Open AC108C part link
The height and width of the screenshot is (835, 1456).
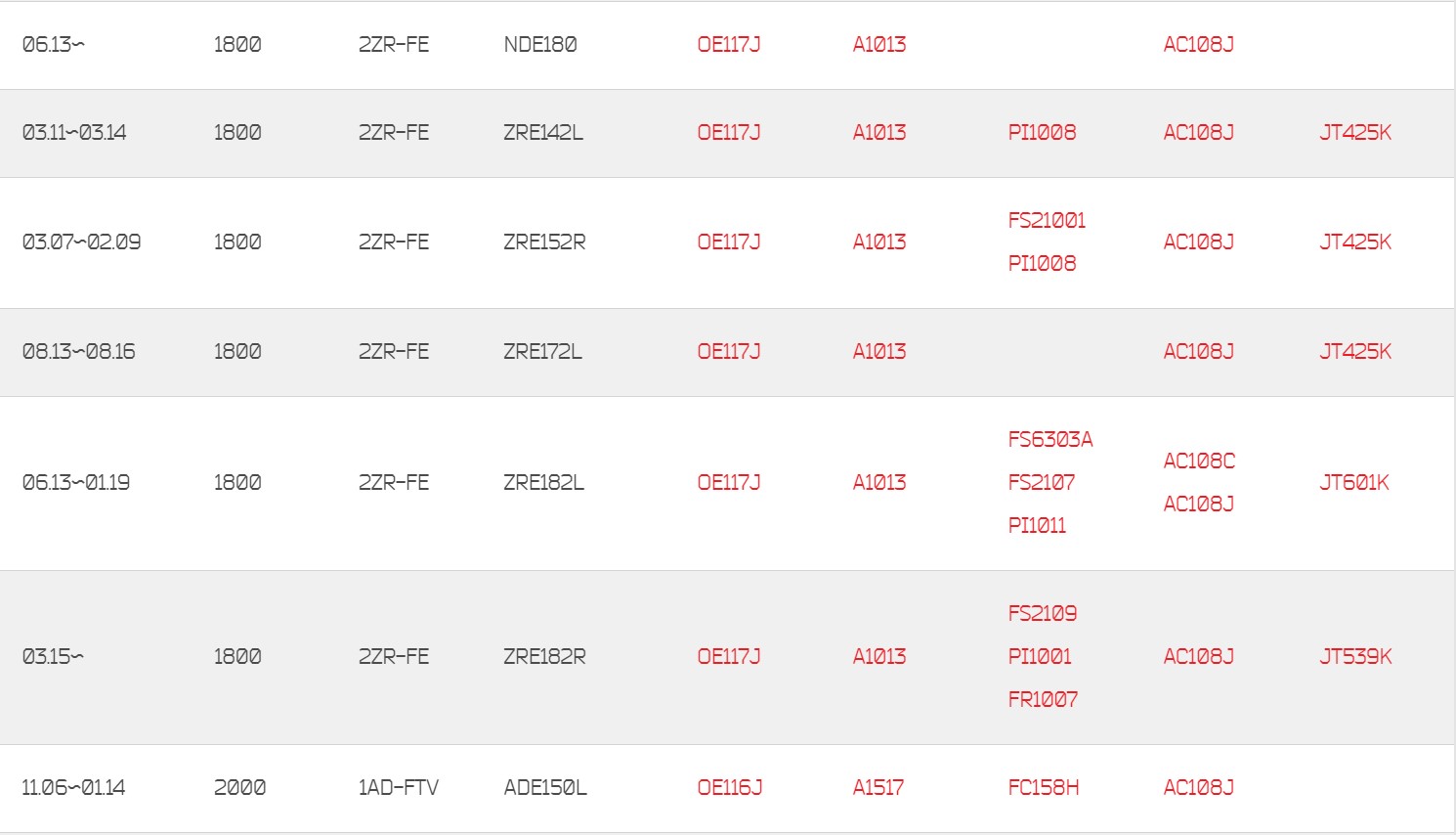coord(1199,461)
